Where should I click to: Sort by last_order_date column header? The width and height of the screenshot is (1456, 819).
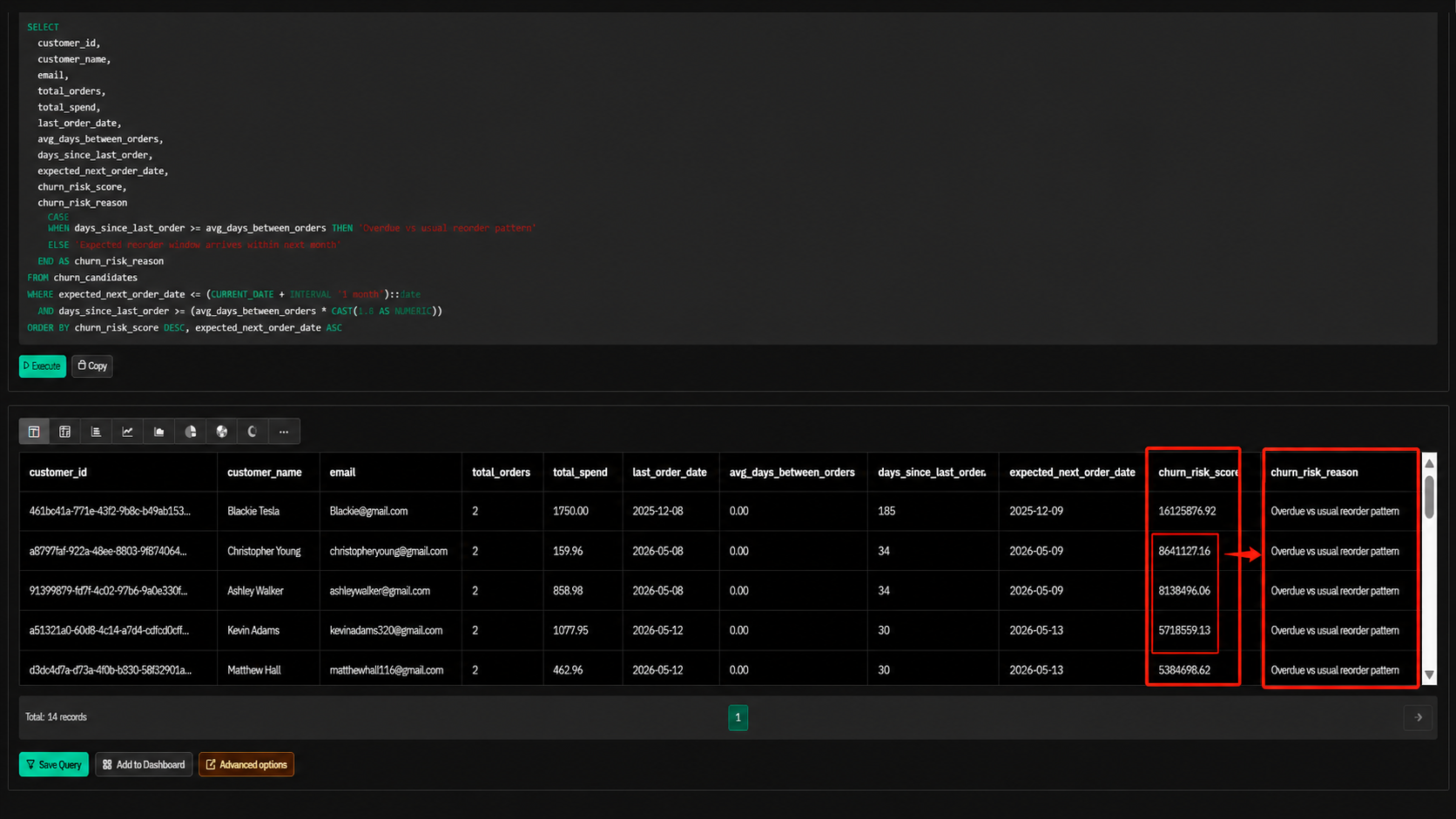click(x=669, y=473)
